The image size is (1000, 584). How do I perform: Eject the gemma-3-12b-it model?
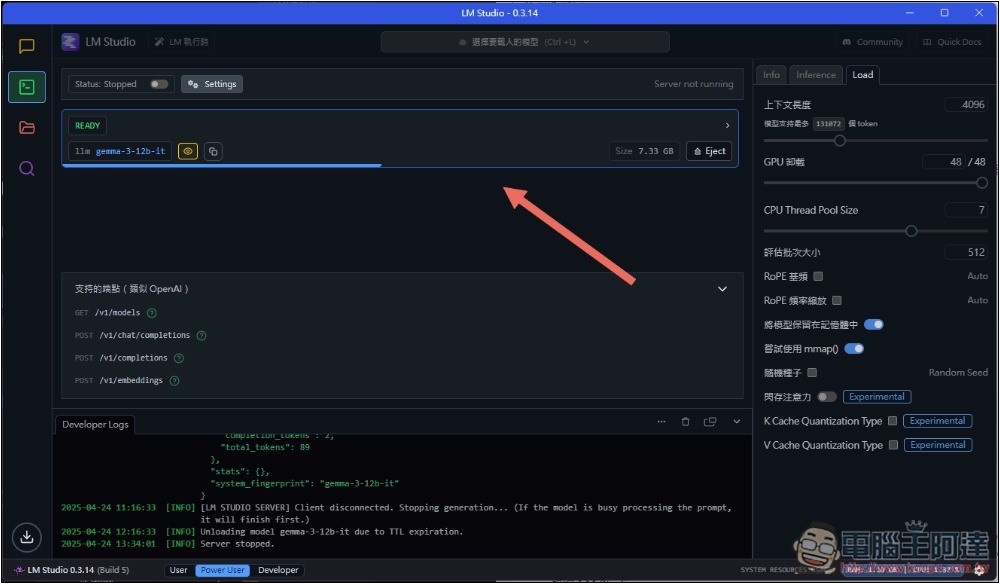[x=709, y=151]
